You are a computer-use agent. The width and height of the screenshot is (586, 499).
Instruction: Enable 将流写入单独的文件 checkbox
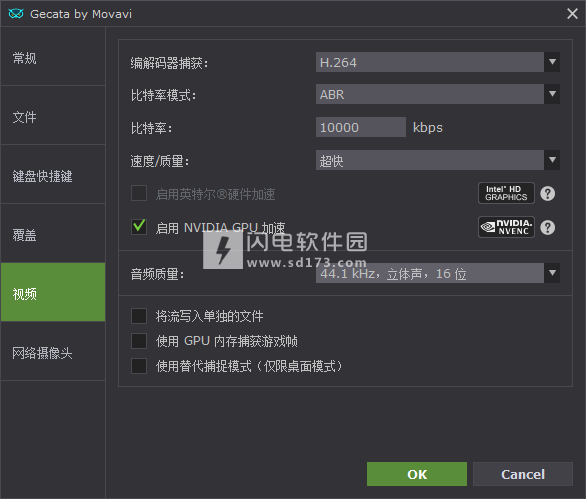139,316
